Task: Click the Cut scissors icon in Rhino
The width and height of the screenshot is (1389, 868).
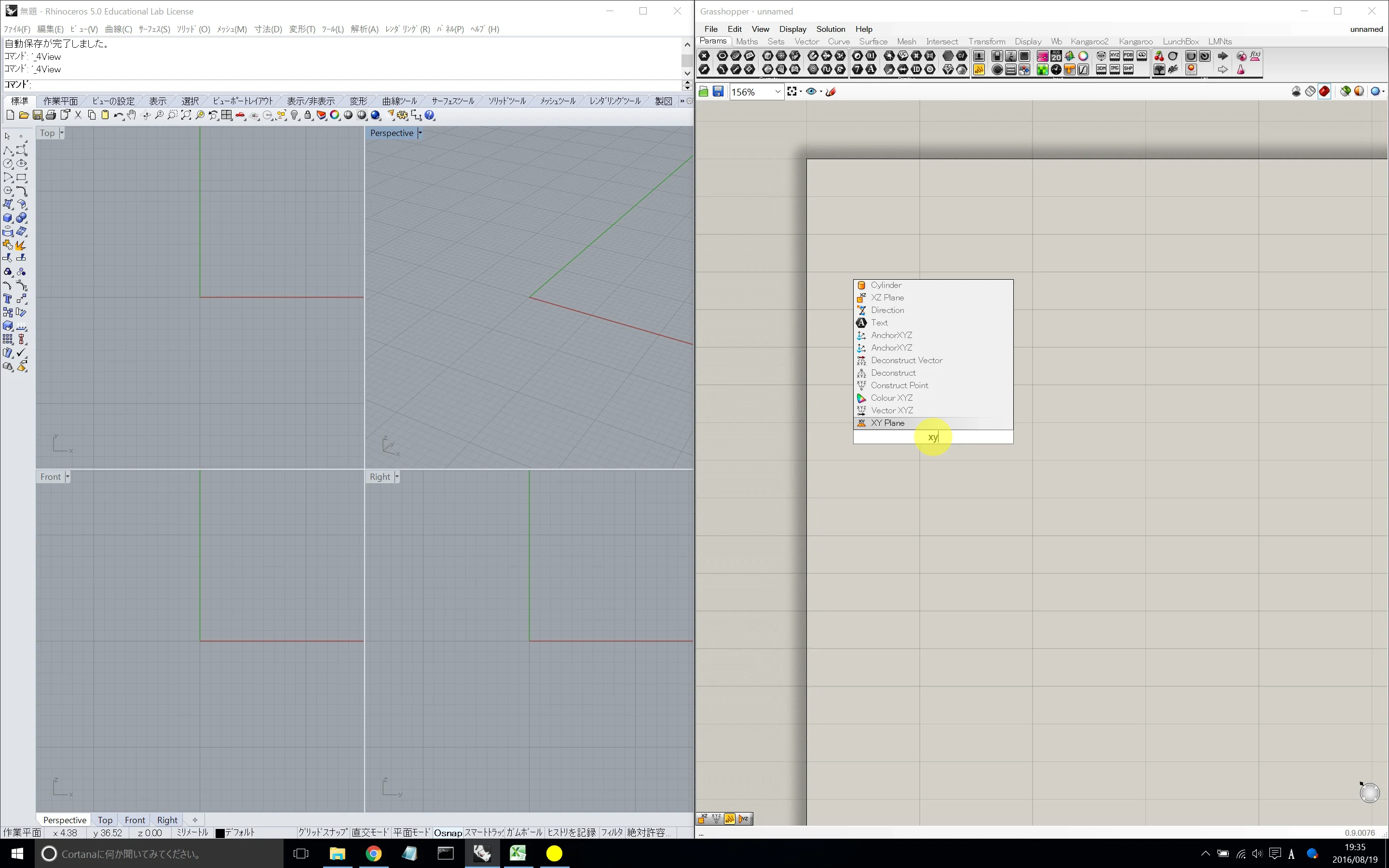Action: pos(78,115)
